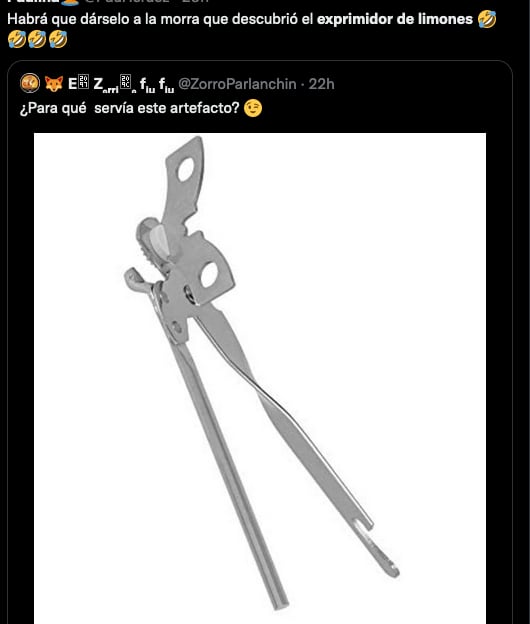Click the cut-off author handle at top
The width and height of the screenshot is (530, 624).
coord(129,2)
